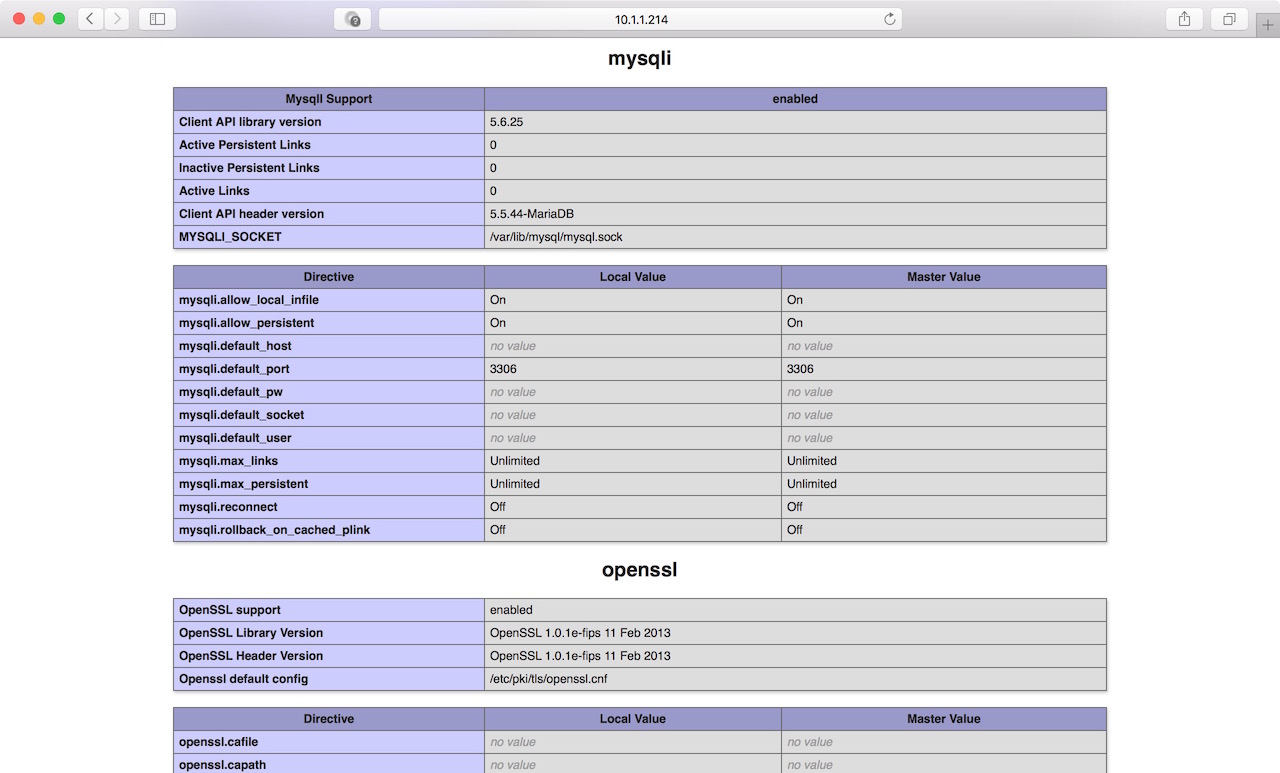Viewport: 1280px width, 773px height.
Task: Click the address bar showing 10.1.1.214
Action: [x=640, y=19]
